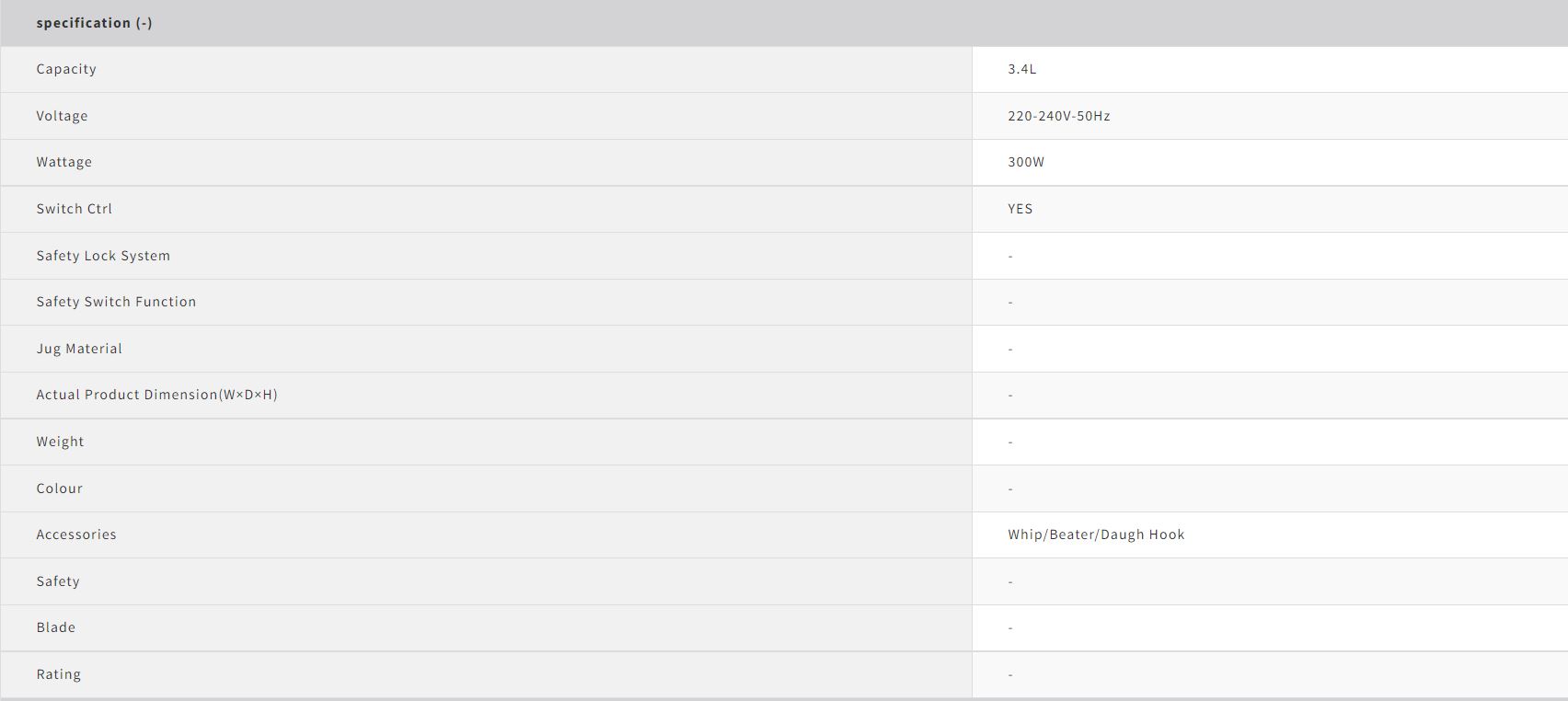Viewport: 1568px width, 701px height.
Task: Select the 3.4L capacity value
Action: coord(1021,69)
